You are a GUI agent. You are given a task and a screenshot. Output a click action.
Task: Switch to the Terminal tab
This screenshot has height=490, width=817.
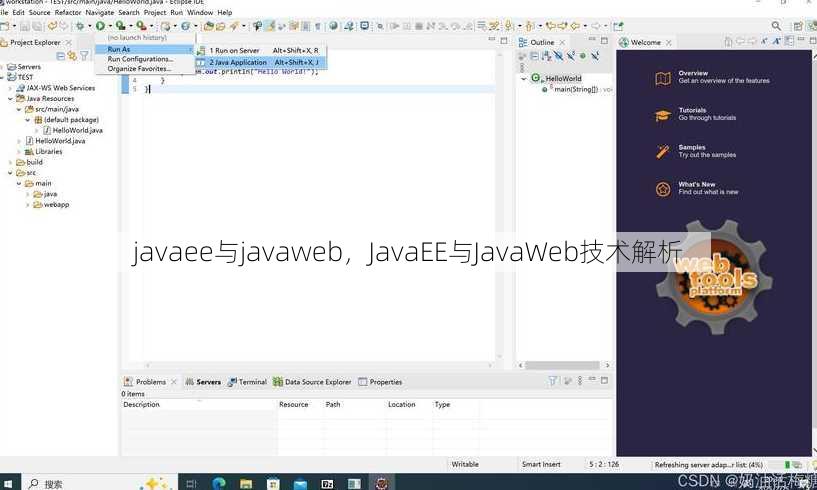[x=247, y=382]
